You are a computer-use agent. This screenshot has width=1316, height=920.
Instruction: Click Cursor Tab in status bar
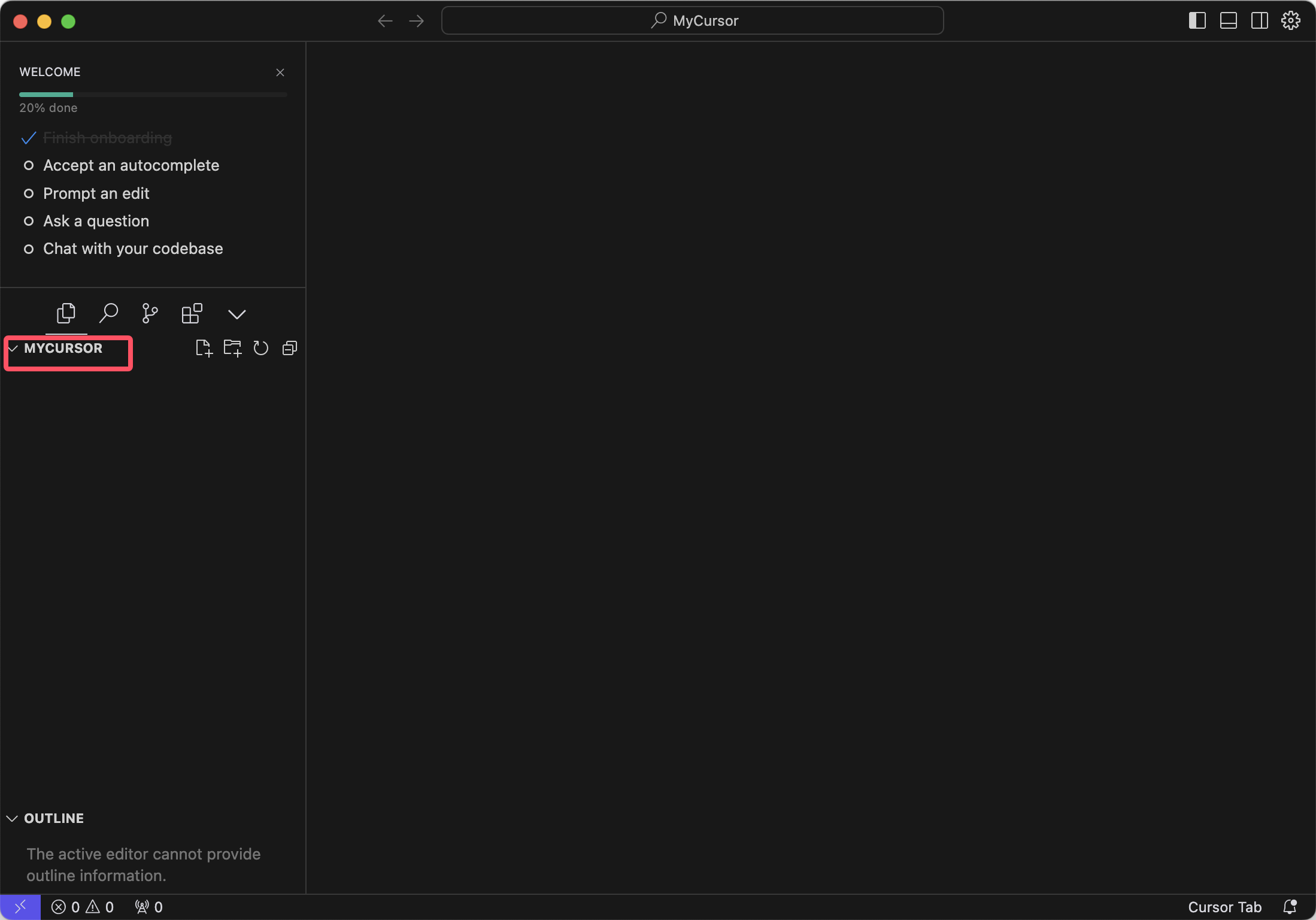click(1224, 907)
